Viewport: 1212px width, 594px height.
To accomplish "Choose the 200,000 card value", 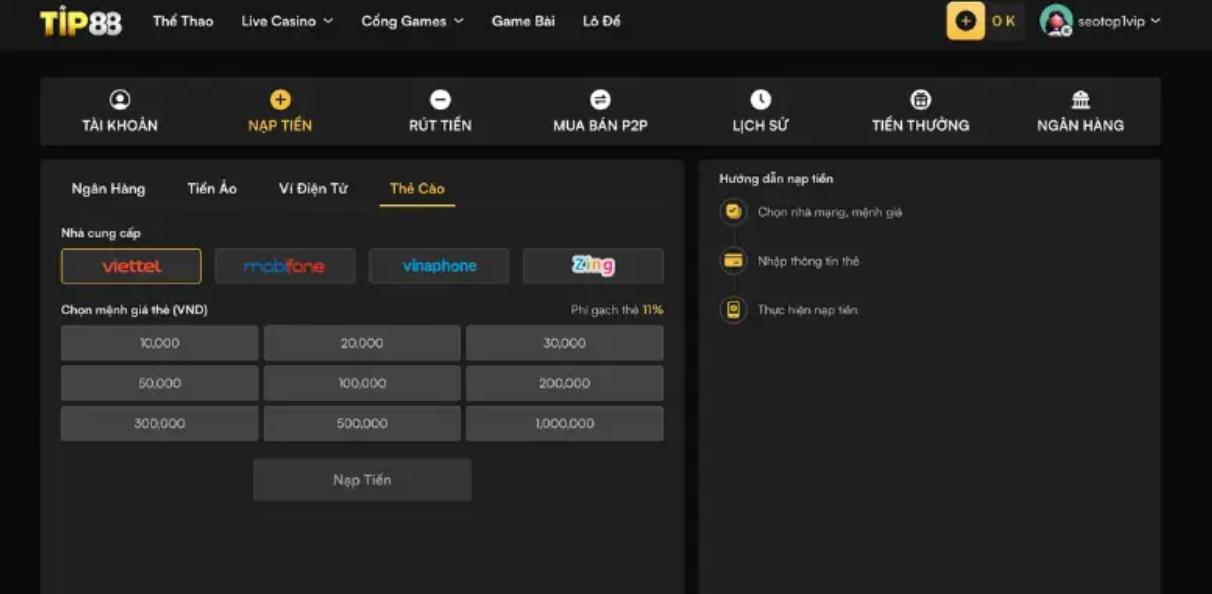I will click(x=565, y=383).
